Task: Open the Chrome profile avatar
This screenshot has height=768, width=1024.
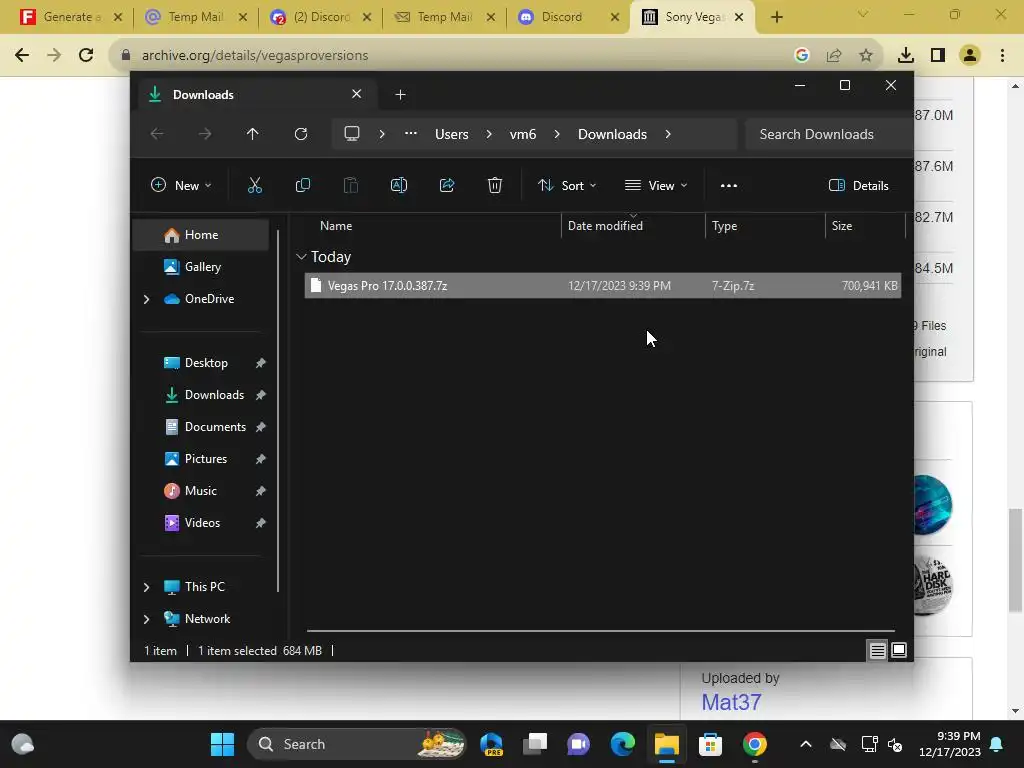Action: click(970, 56)
